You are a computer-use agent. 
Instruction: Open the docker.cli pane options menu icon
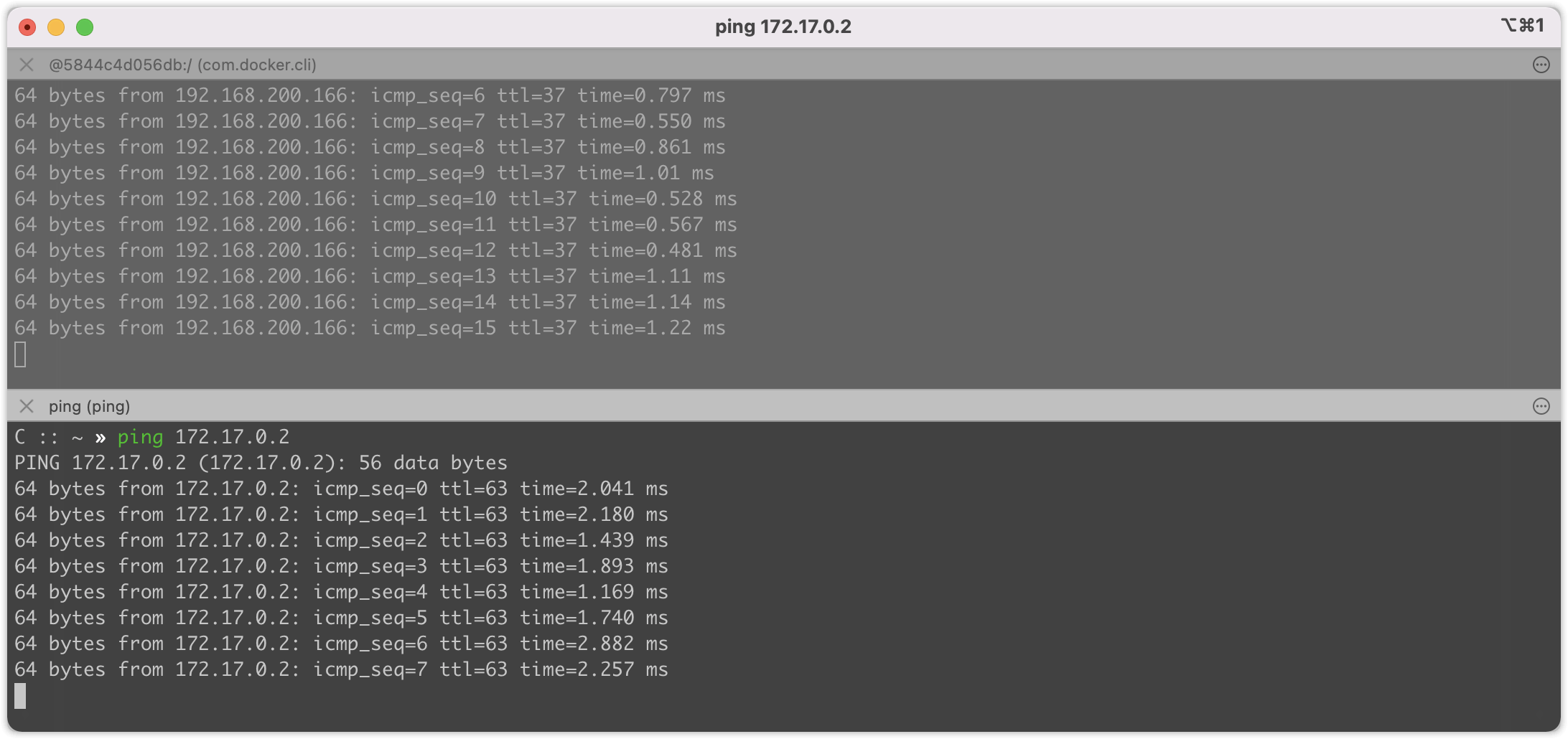[1541, 65]
